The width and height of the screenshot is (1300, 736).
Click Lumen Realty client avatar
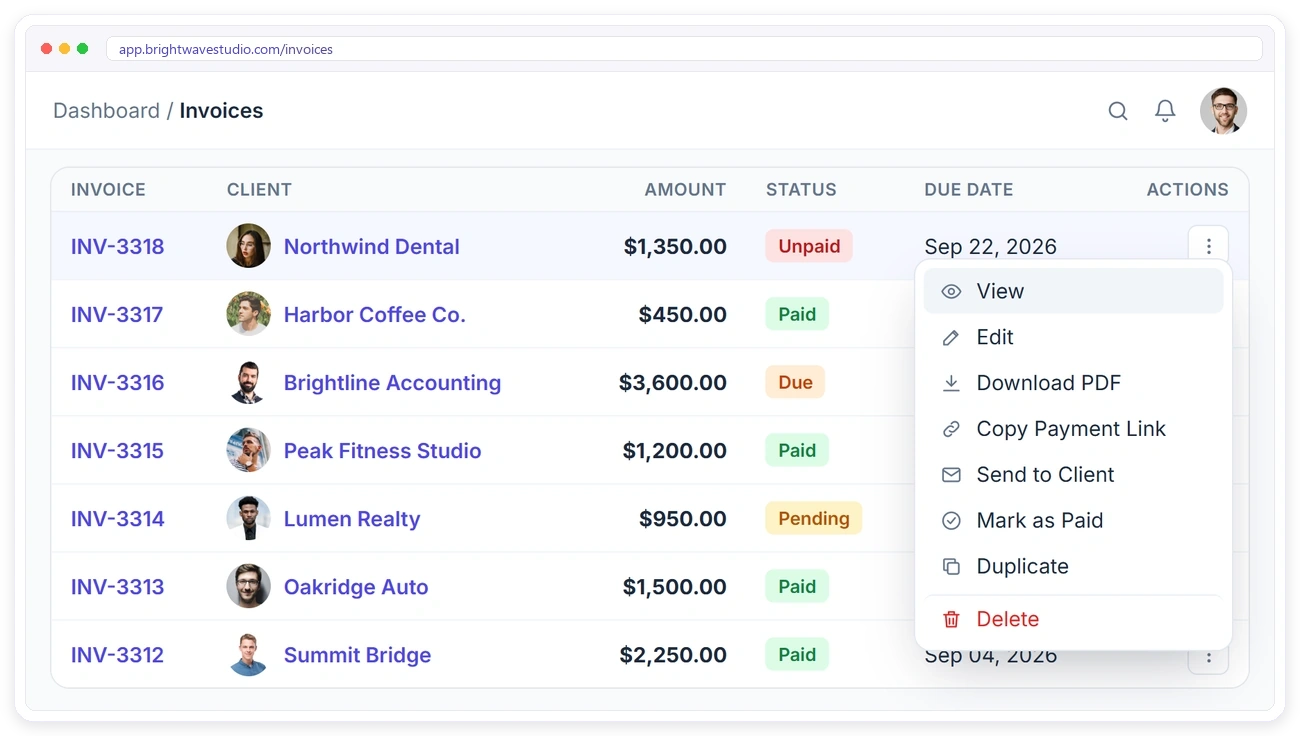pos(248,518)
